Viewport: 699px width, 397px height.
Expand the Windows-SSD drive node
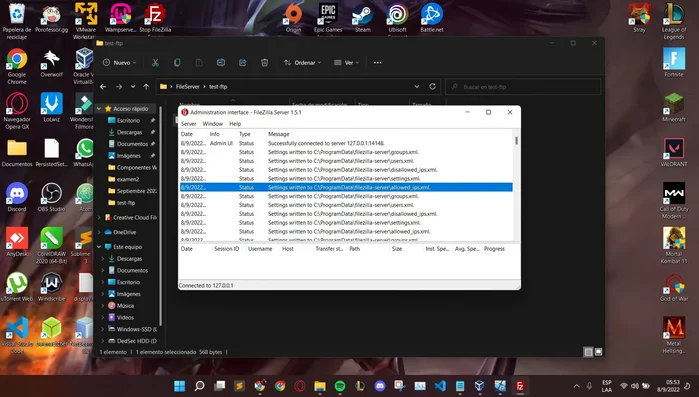[103, 329]
